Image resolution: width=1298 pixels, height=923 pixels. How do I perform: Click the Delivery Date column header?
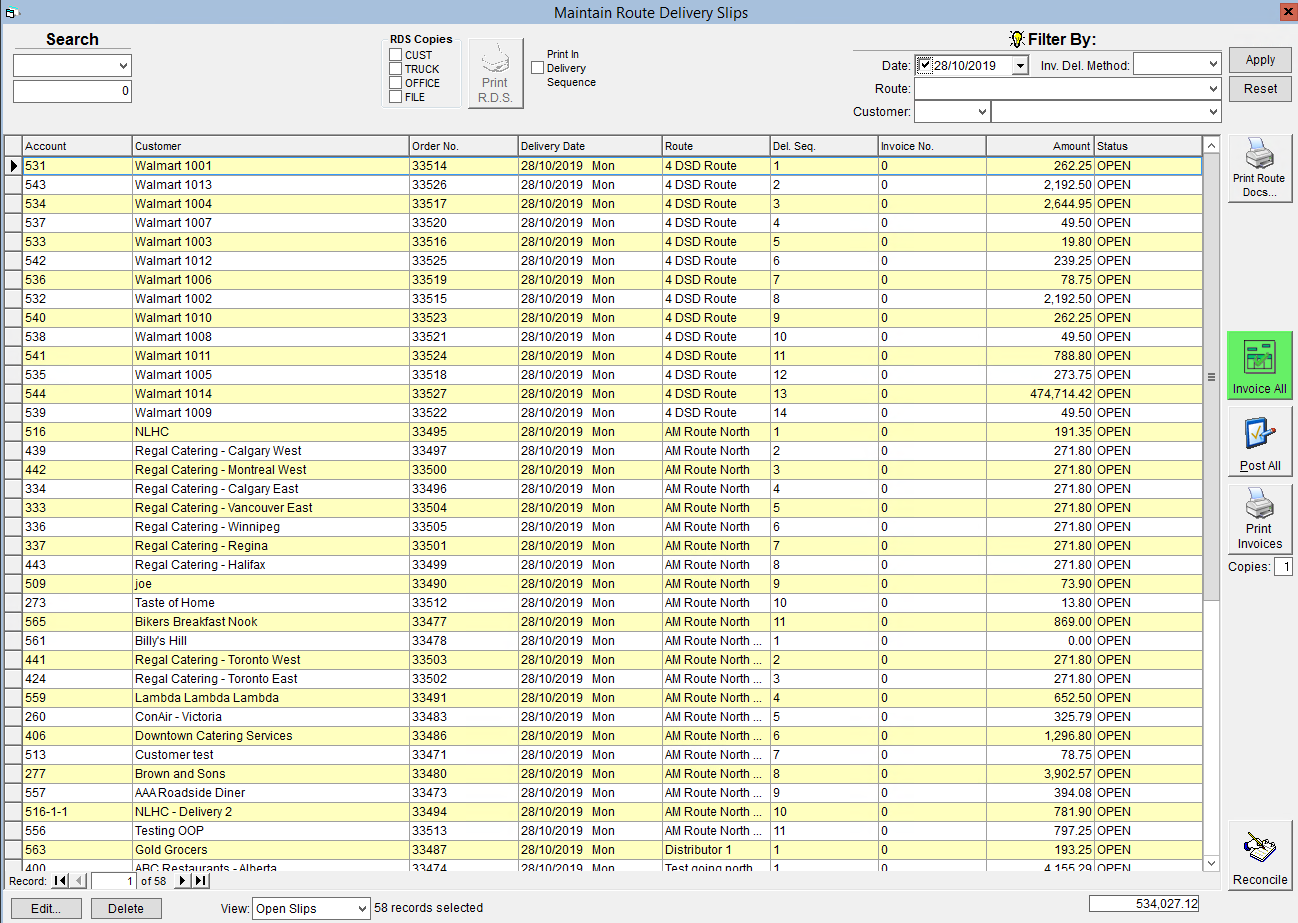(x=589, y=146)
